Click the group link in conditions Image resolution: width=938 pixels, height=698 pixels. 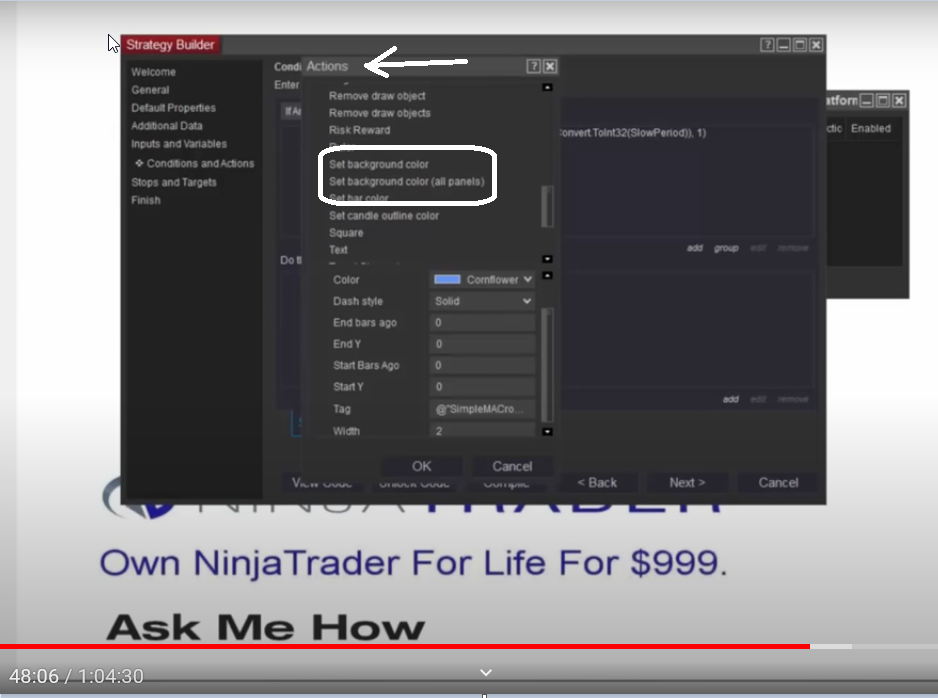coord(726,248)
